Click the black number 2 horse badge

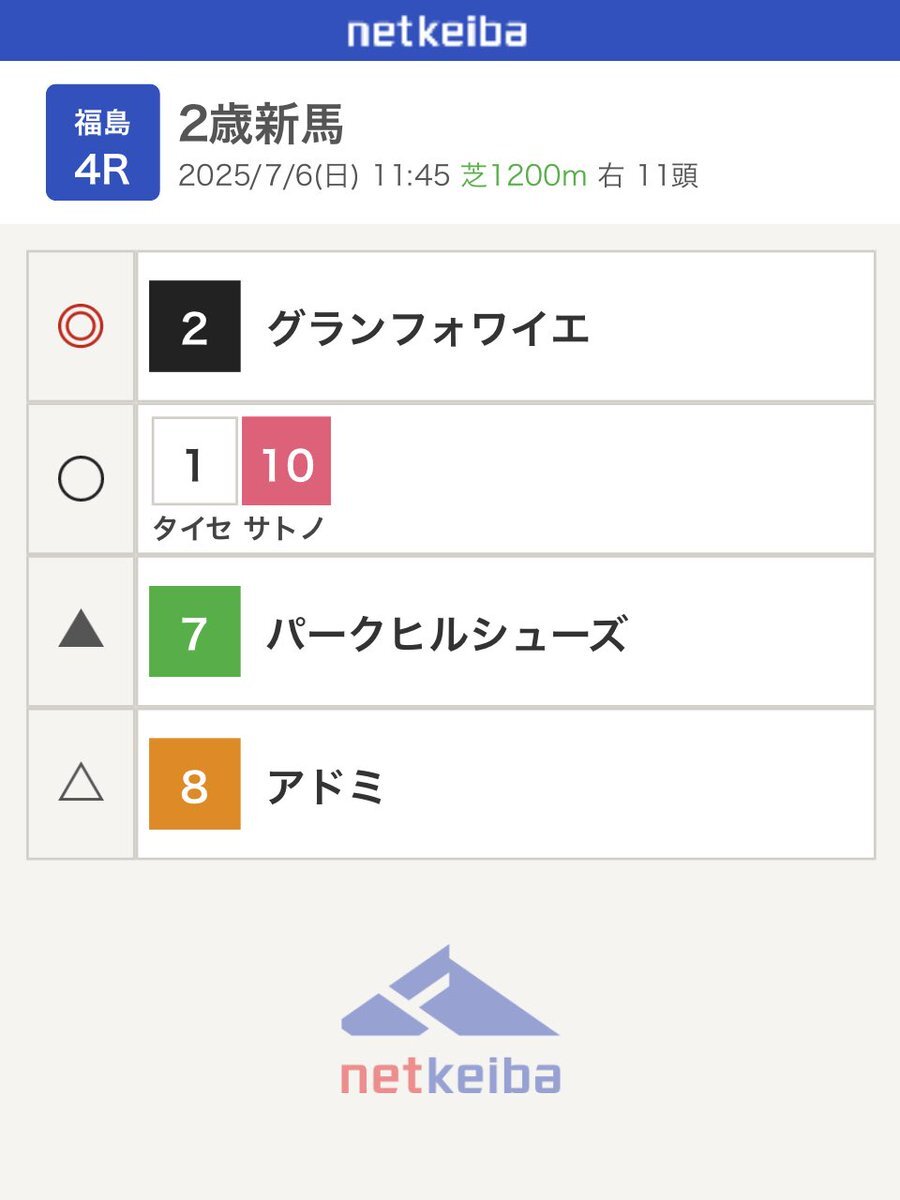[195, 327]
